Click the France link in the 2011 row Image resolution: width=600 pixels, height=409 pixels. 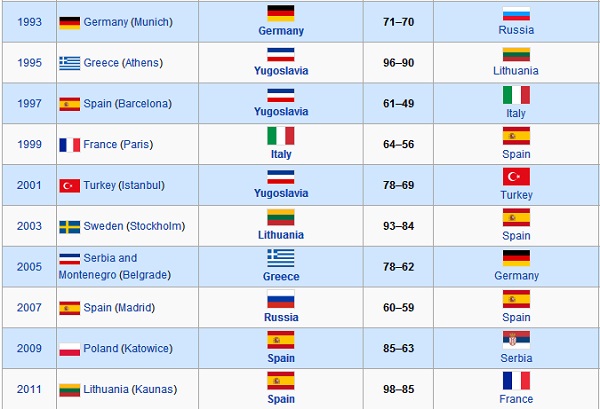coord(516,399)
